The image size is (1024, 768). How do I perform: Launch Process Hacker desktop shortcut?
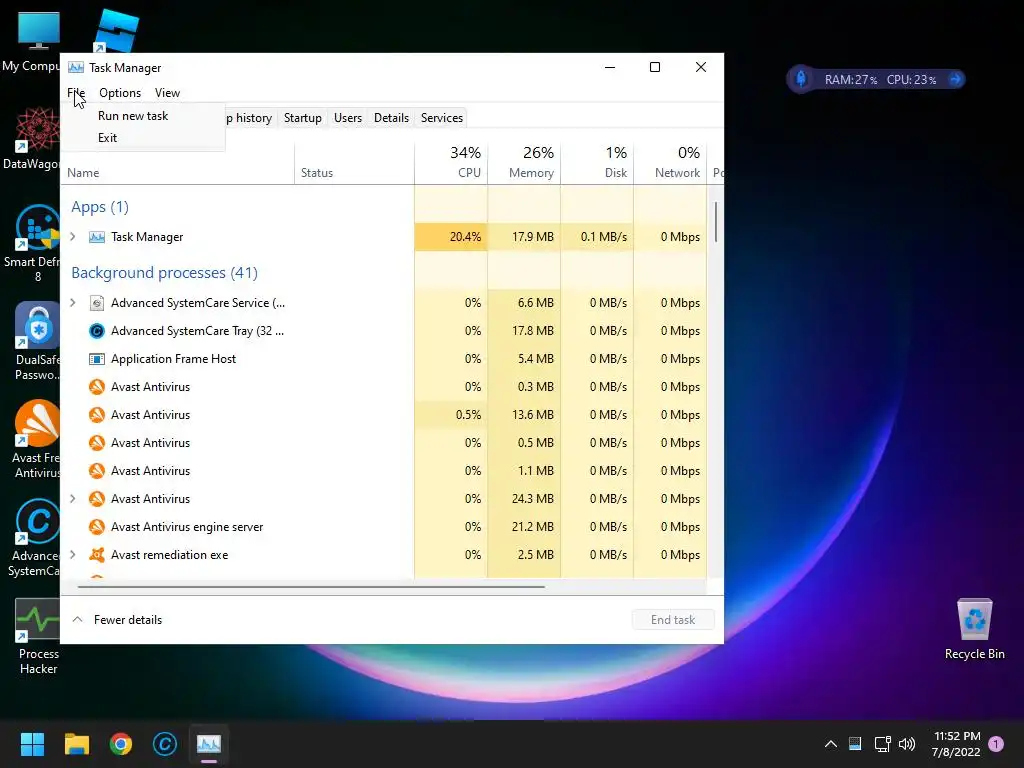pyautogui.click(x=37, y=636)
